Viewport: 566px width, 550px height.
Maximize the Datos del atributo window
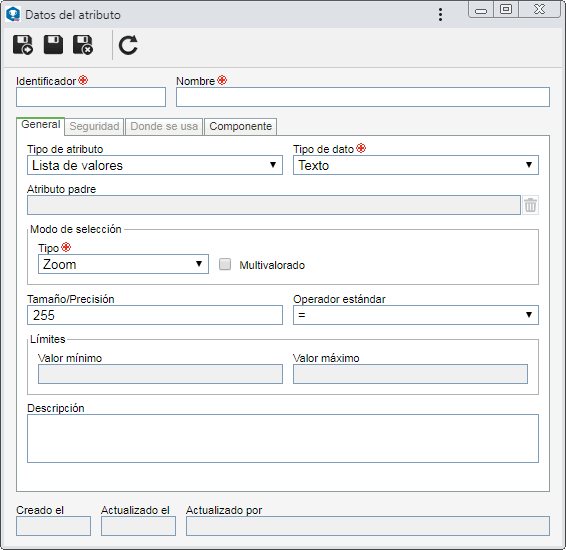tap(506, 9)
